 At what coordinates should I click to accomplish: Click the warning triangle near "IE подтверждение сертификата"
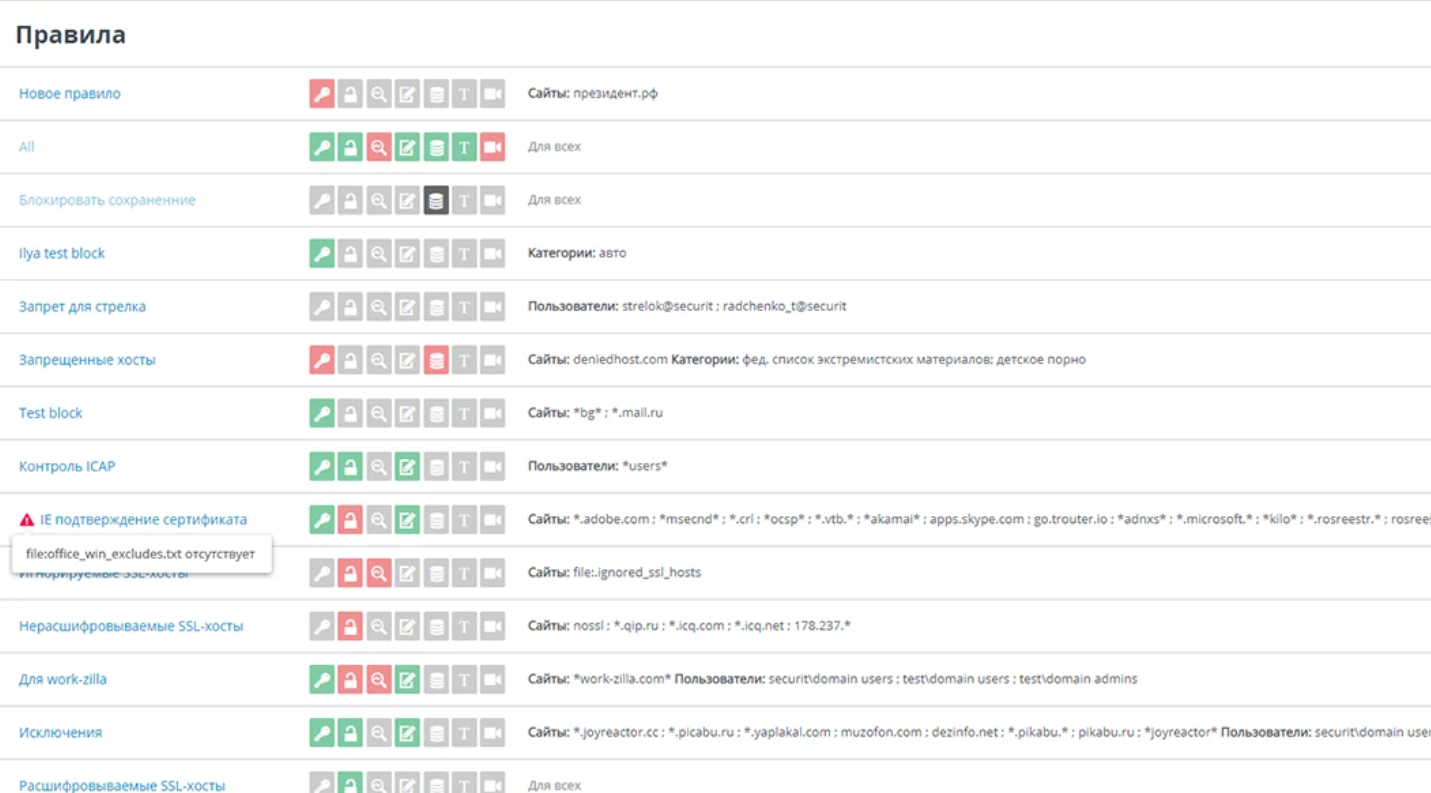[24, 518]
